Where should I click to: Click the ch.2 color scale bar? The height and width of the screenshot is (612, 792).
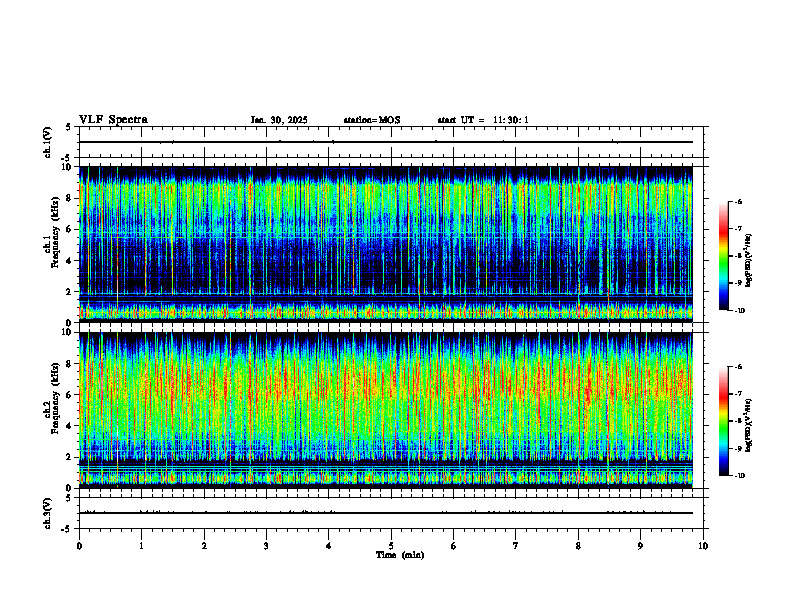coord(723,421)
